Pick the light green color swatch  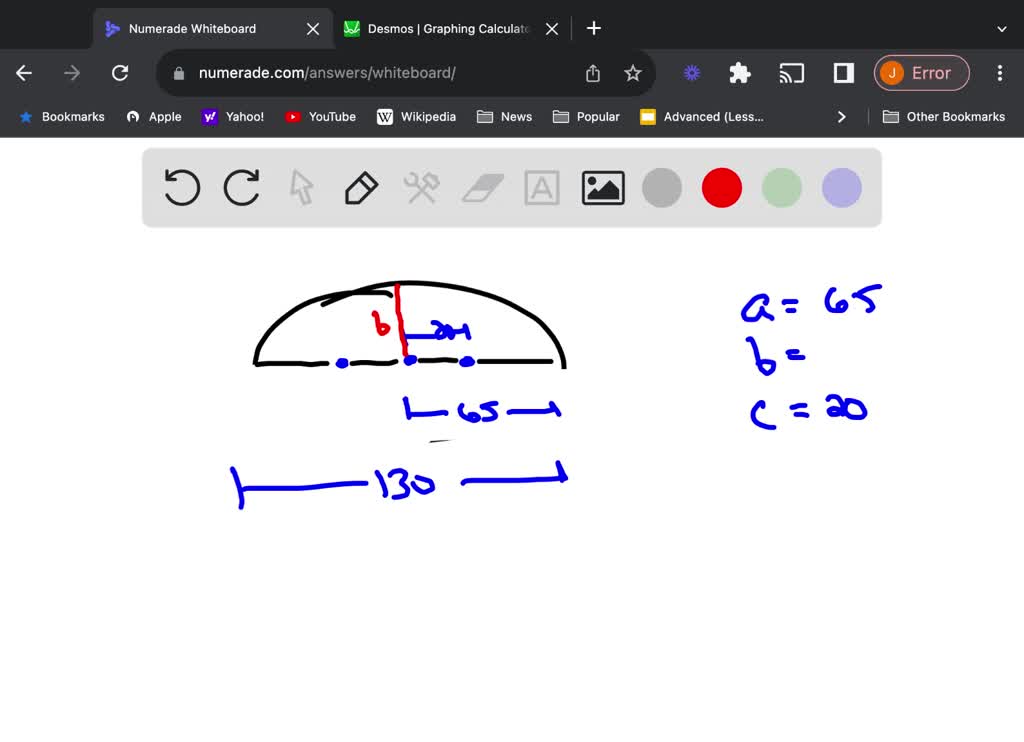(782, 188)
